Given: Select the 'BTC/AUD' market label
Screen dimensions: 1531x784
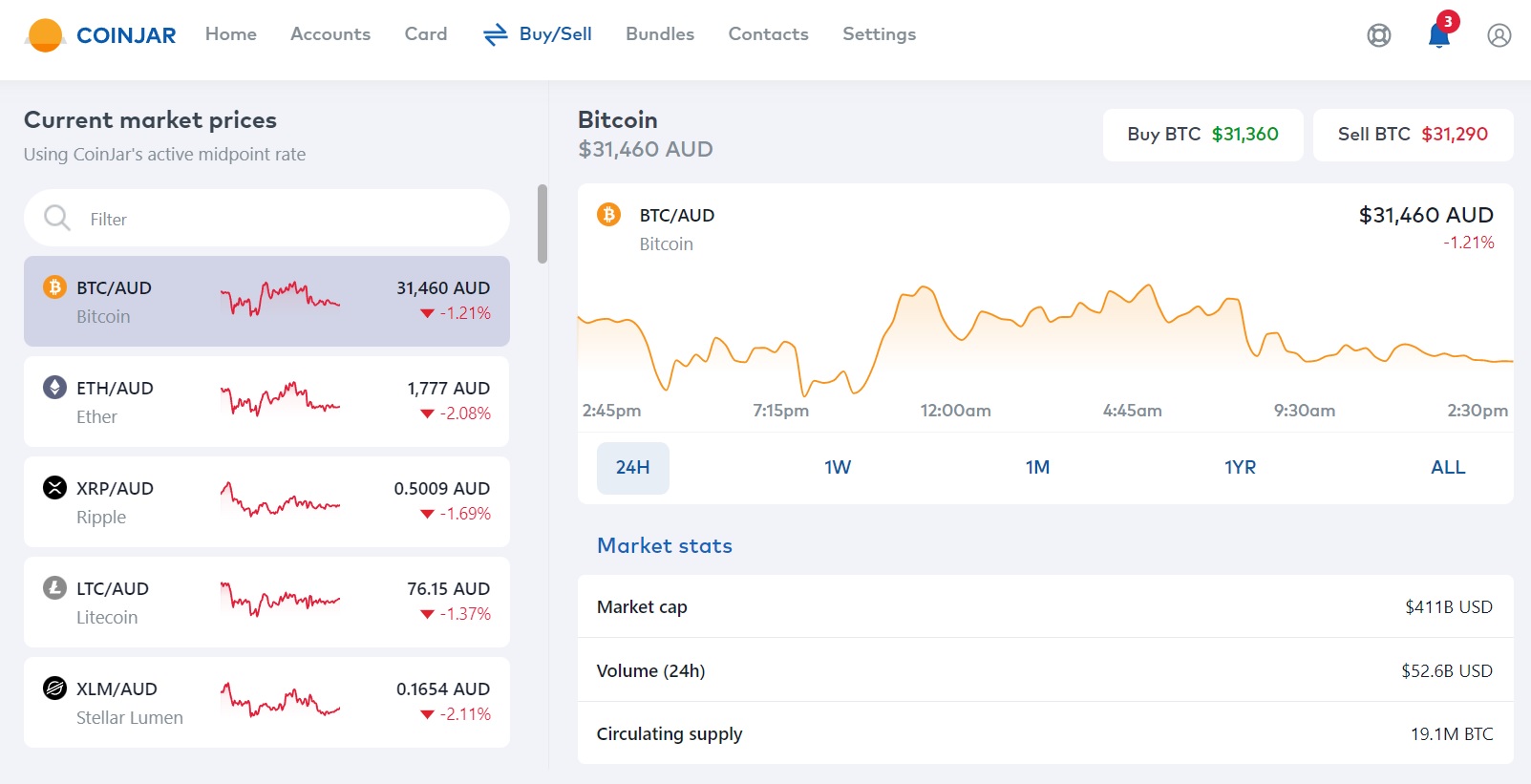Looking at the screenshot, I should pyautogui.click(x=114, y=287).
